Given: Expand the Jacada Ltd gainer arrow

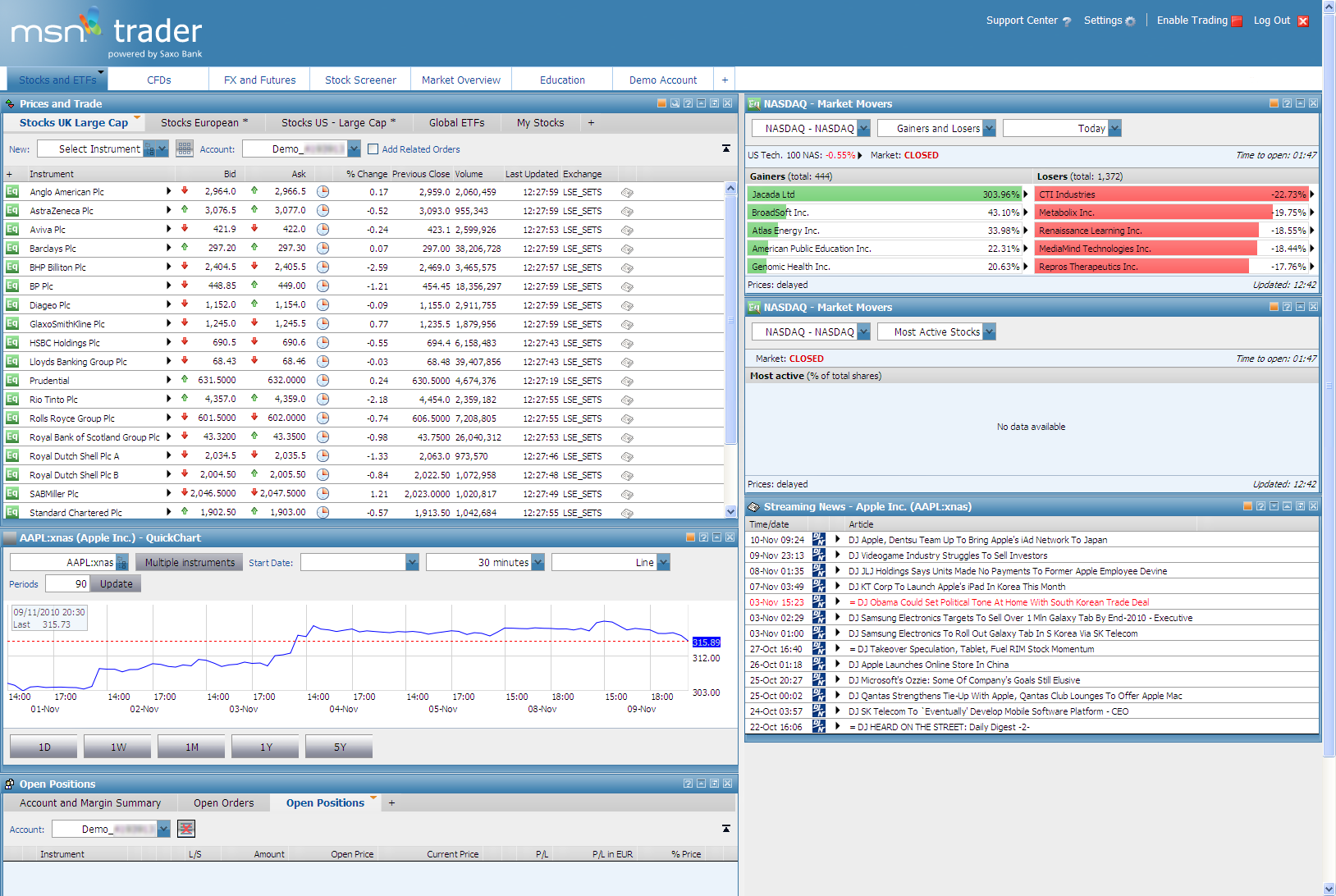Looking at the screenshot, I should pos(1026,194).
